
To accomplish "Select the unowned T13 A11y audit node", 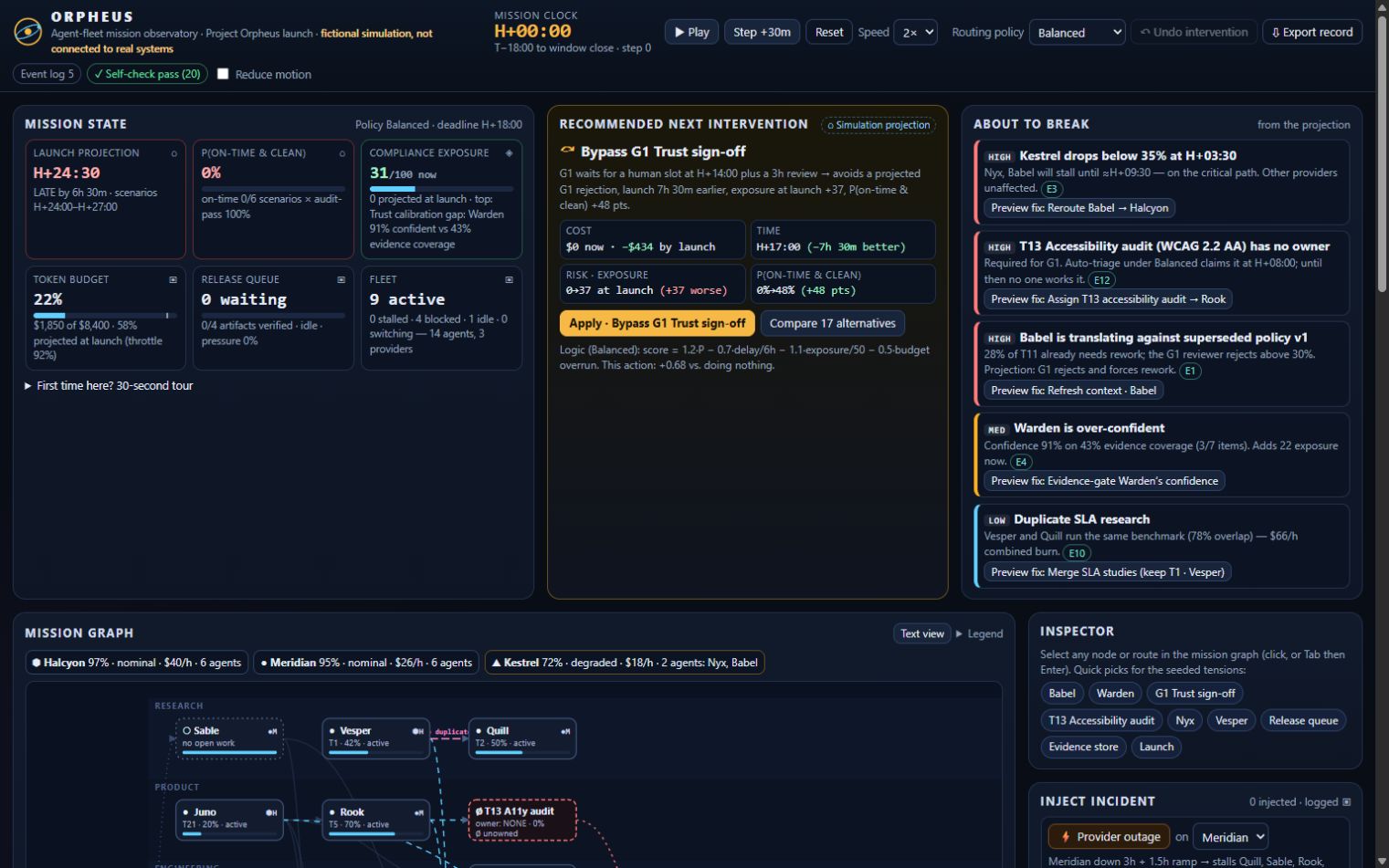I will [522, 820].
